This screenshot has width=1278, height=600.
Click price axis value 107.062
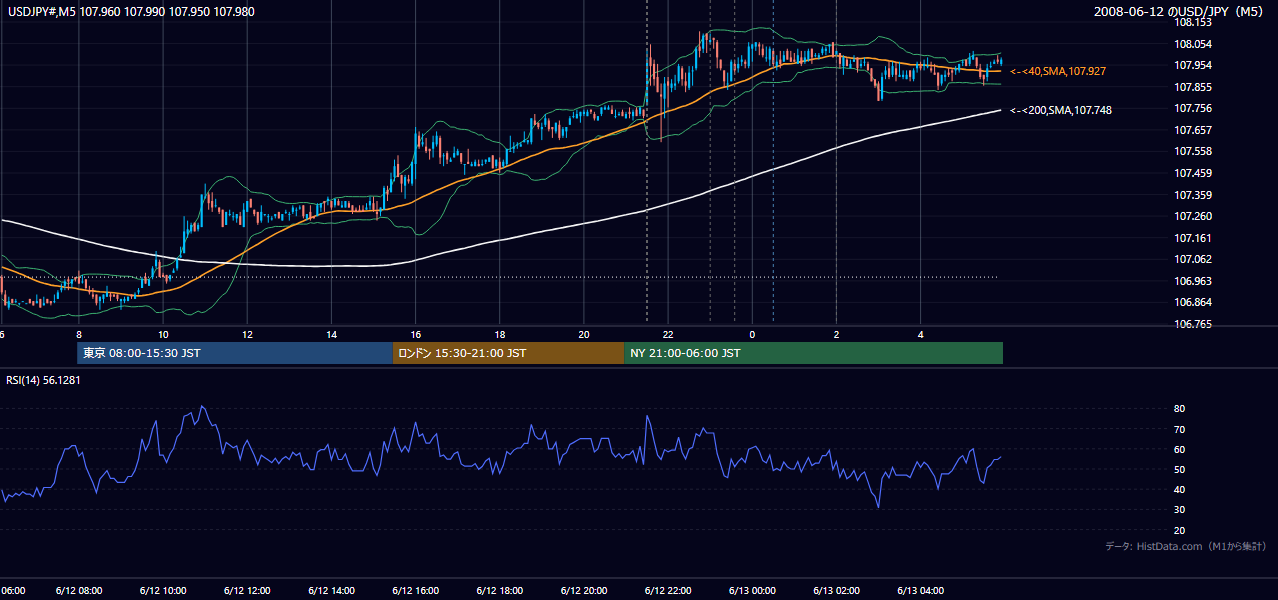pos(1193,259)
